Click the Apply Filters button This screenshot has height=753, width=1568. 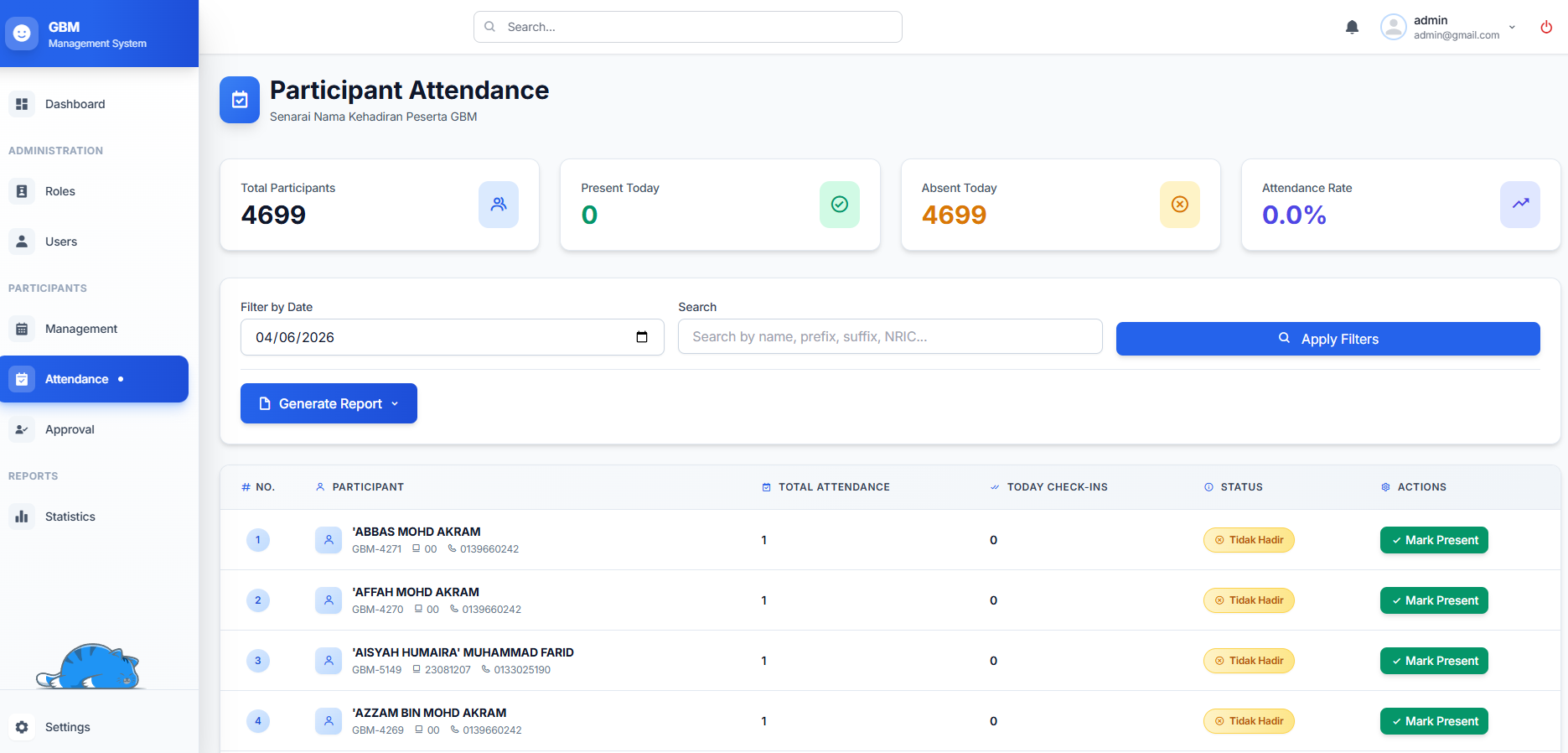tap(1327, 339)
